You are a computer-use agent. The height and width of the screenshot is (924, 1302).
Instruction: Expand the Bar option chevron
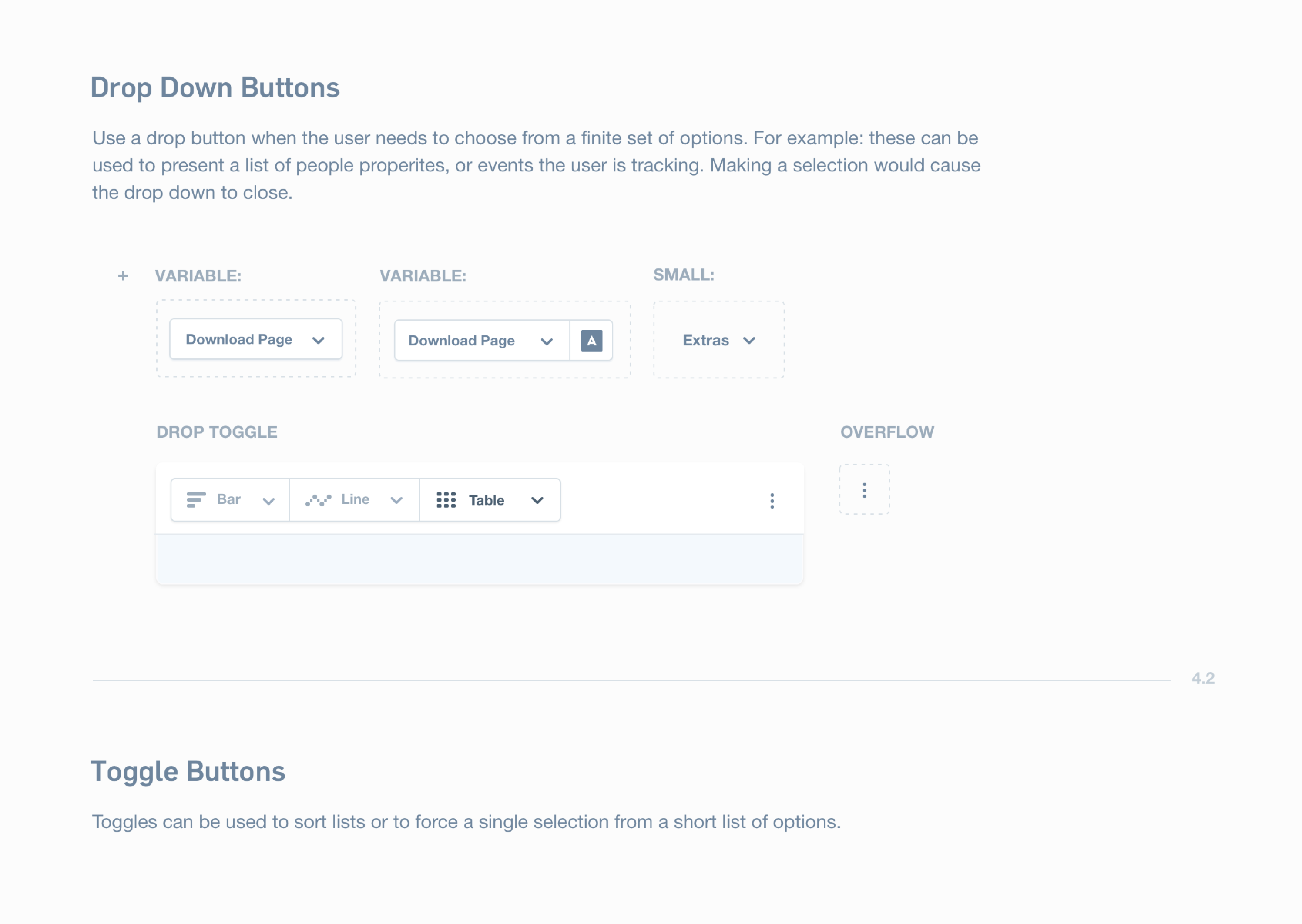pos(268,501)
